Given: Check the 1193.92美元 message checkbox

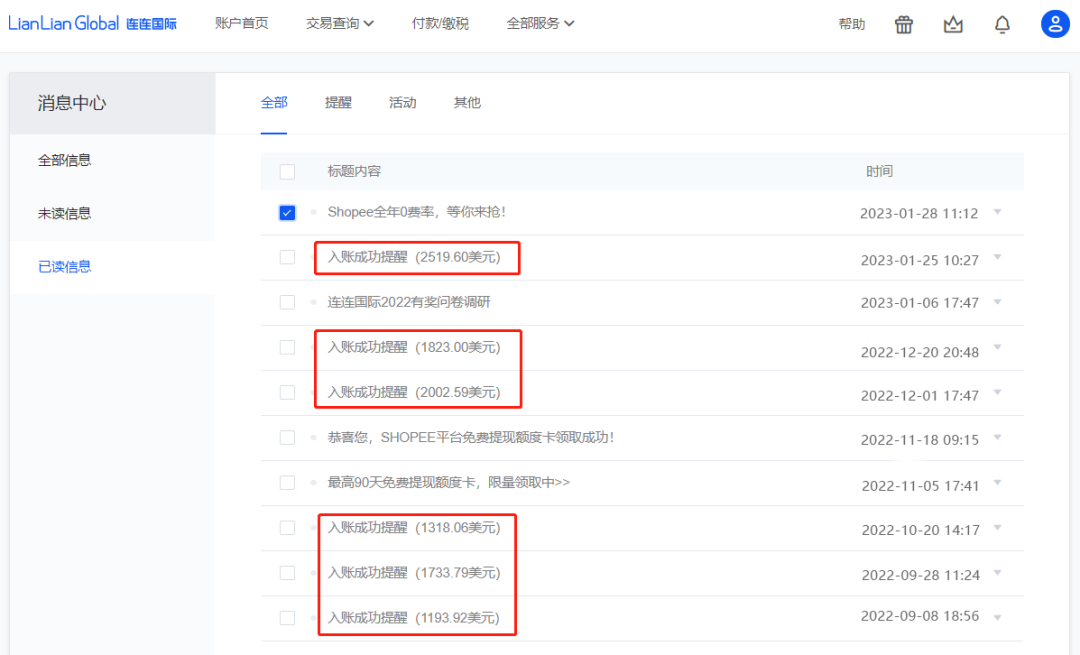Looking at the screenshot, I should (287, 618).
